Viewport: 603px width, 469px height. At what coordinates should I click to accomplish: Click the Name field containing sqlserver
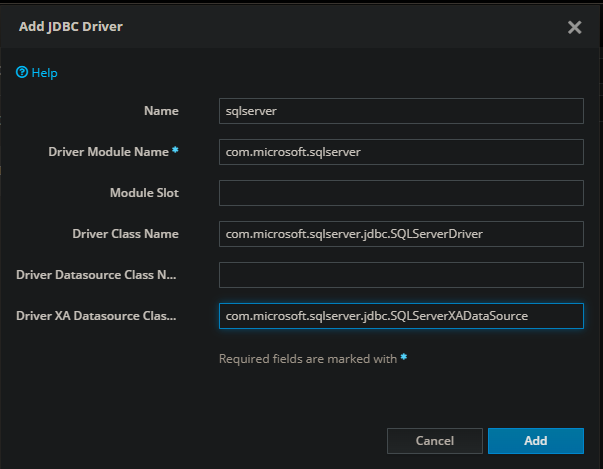coord(400,111)
